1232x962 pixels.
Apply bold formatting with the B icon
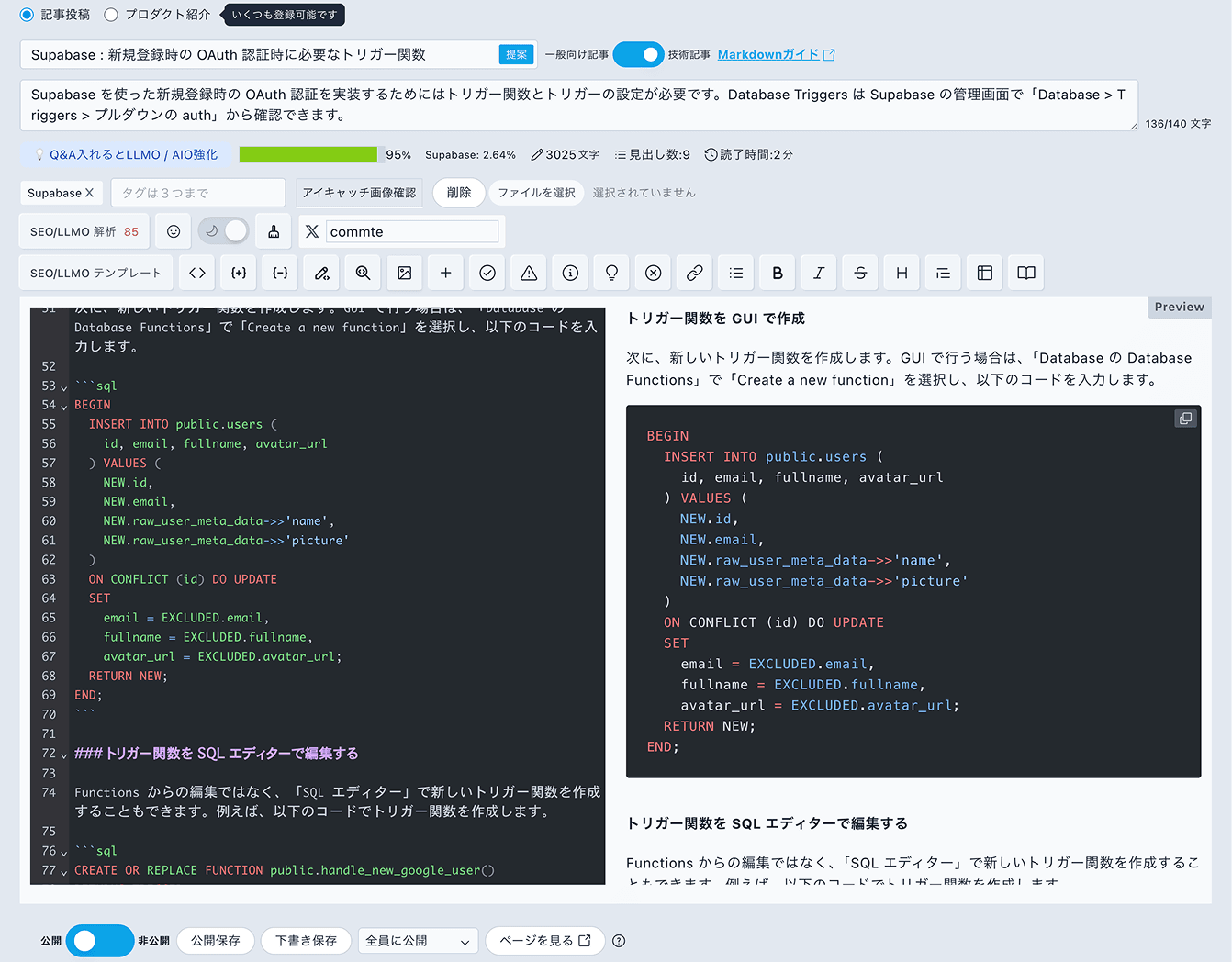(778, 273)
